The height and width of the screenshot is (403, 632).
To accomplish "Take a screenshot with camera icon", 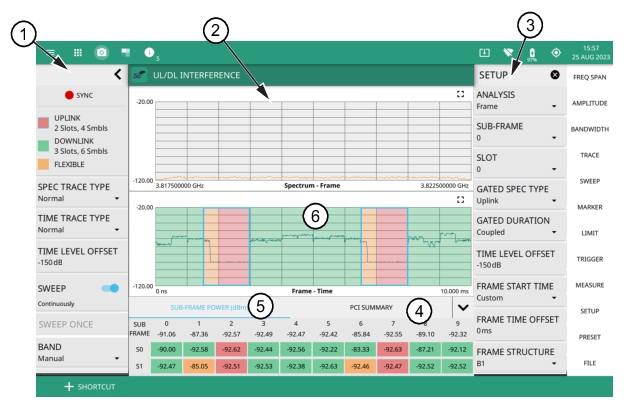I will (x=101, y=50).
